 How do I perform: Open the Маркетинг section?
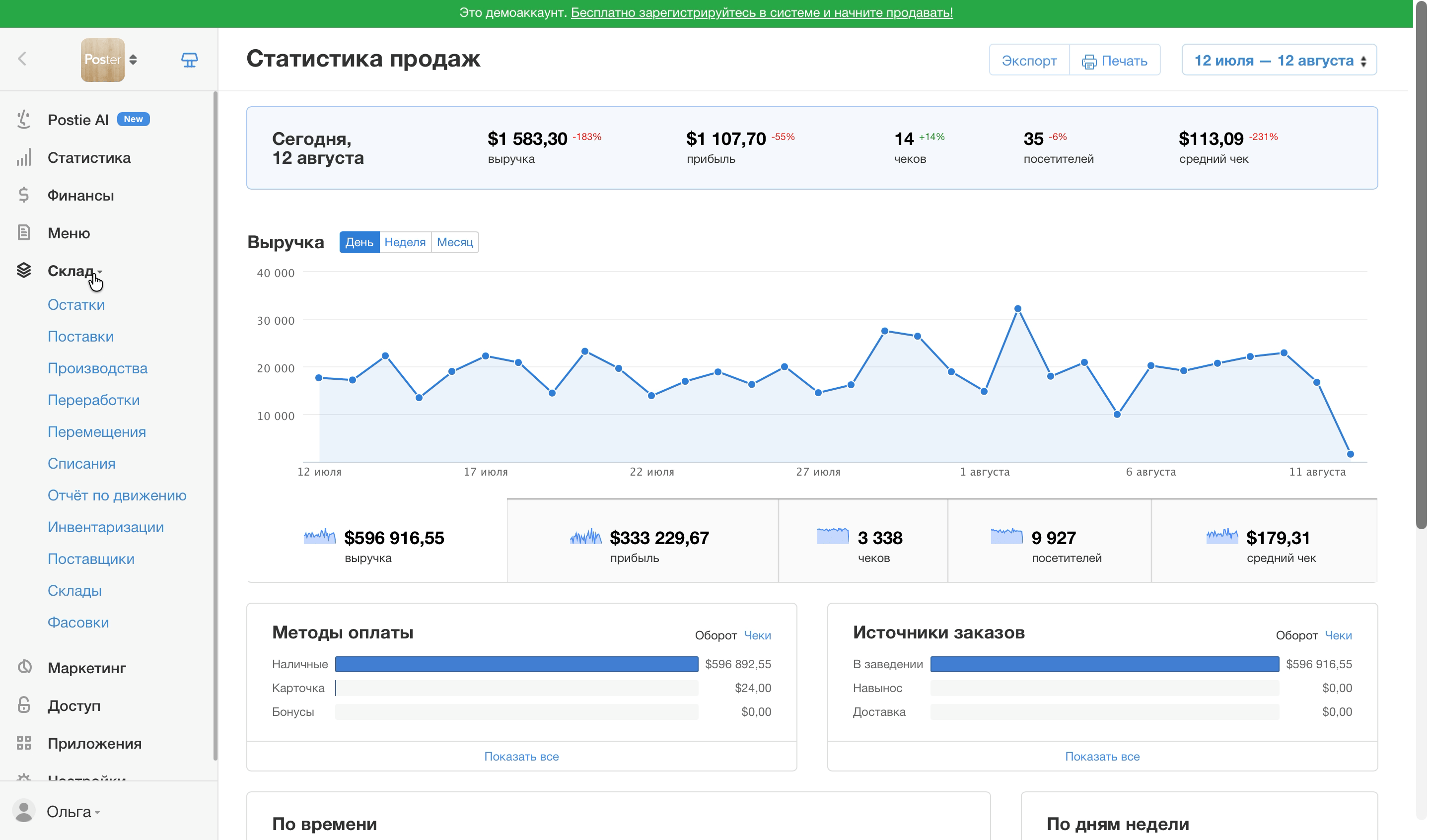87,668
